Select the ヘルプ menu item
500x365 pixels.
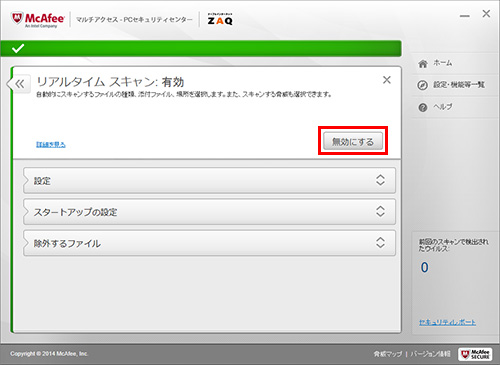(x=443, y=107)
